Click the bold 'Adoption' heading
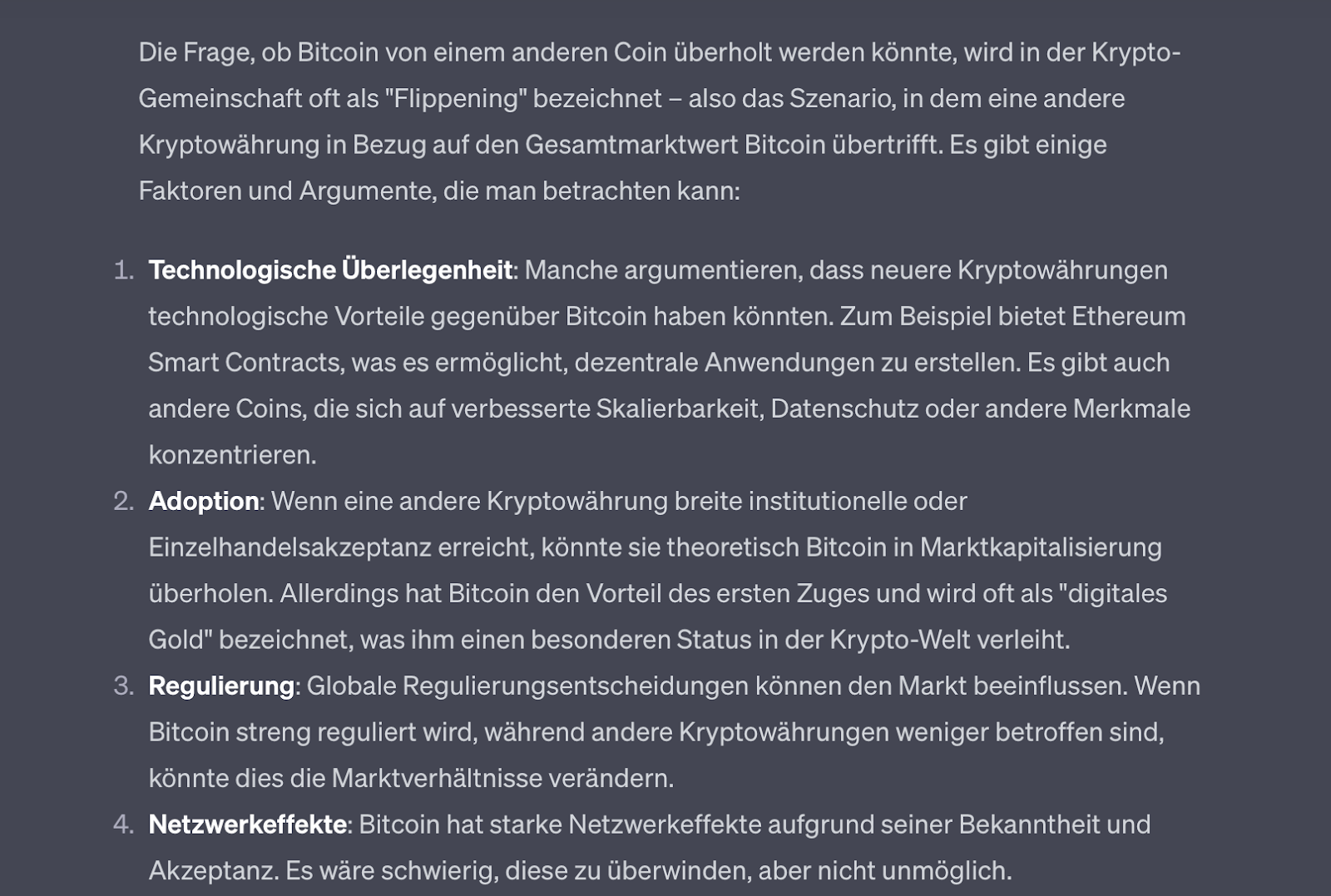 coord(204,502)
